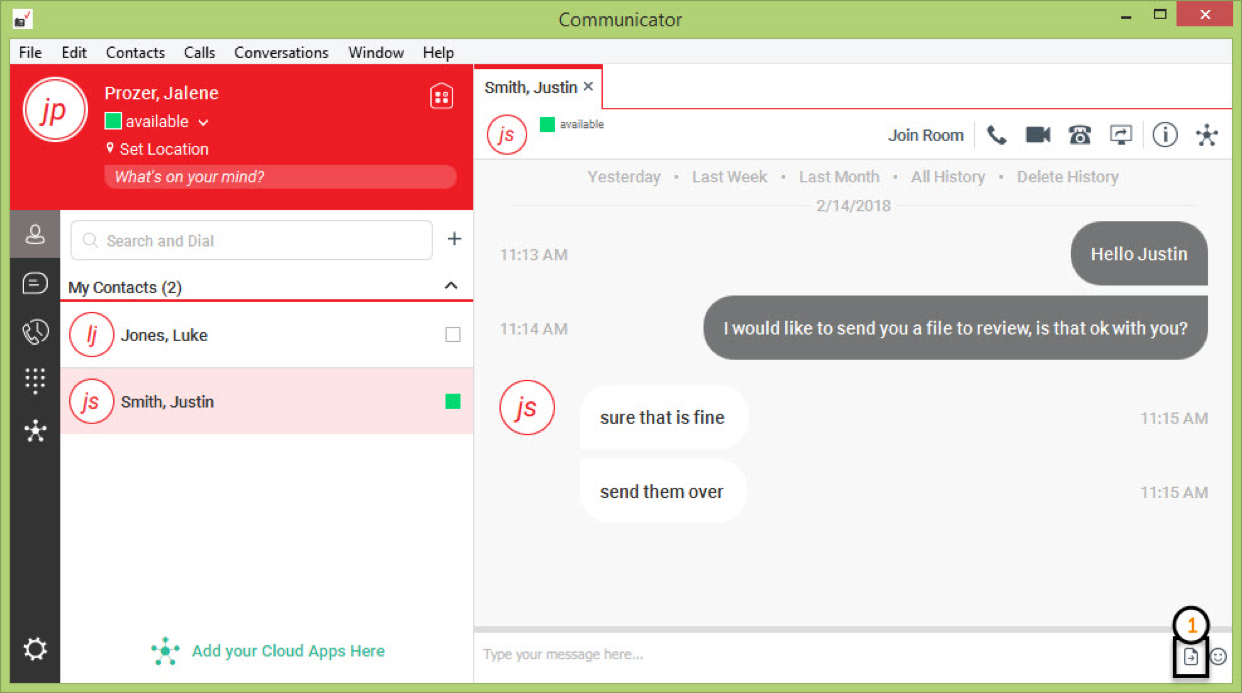Select contact Smith, Justin in list

tap(266, 401)
